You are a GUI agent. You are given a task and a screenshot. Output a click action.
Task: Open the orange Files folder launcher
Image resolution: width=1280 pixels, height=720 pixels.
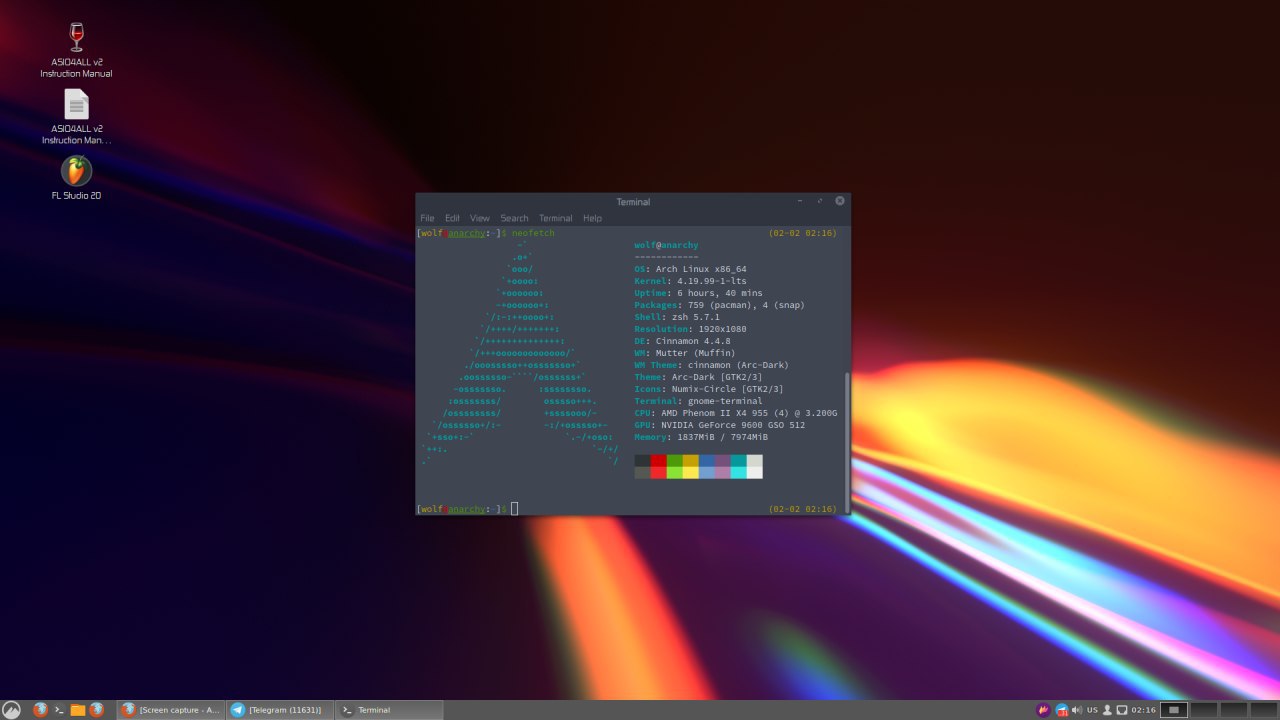coord(78,710)
